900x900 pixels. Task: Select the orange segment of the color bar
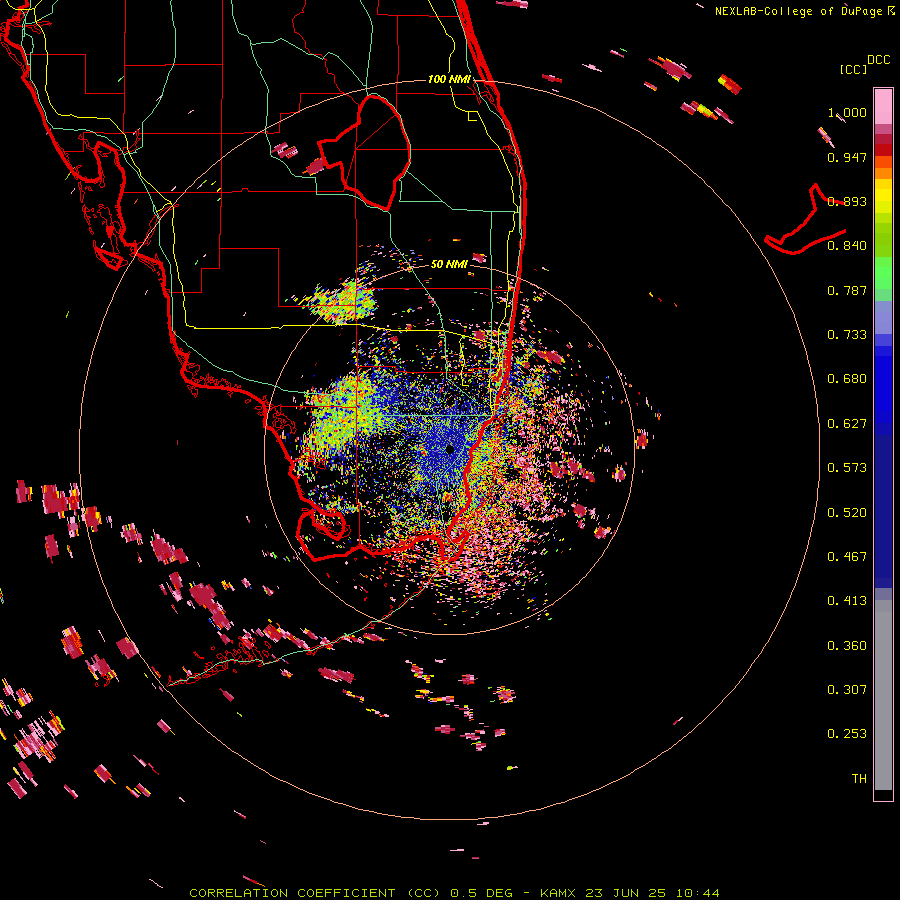point(883,173)
